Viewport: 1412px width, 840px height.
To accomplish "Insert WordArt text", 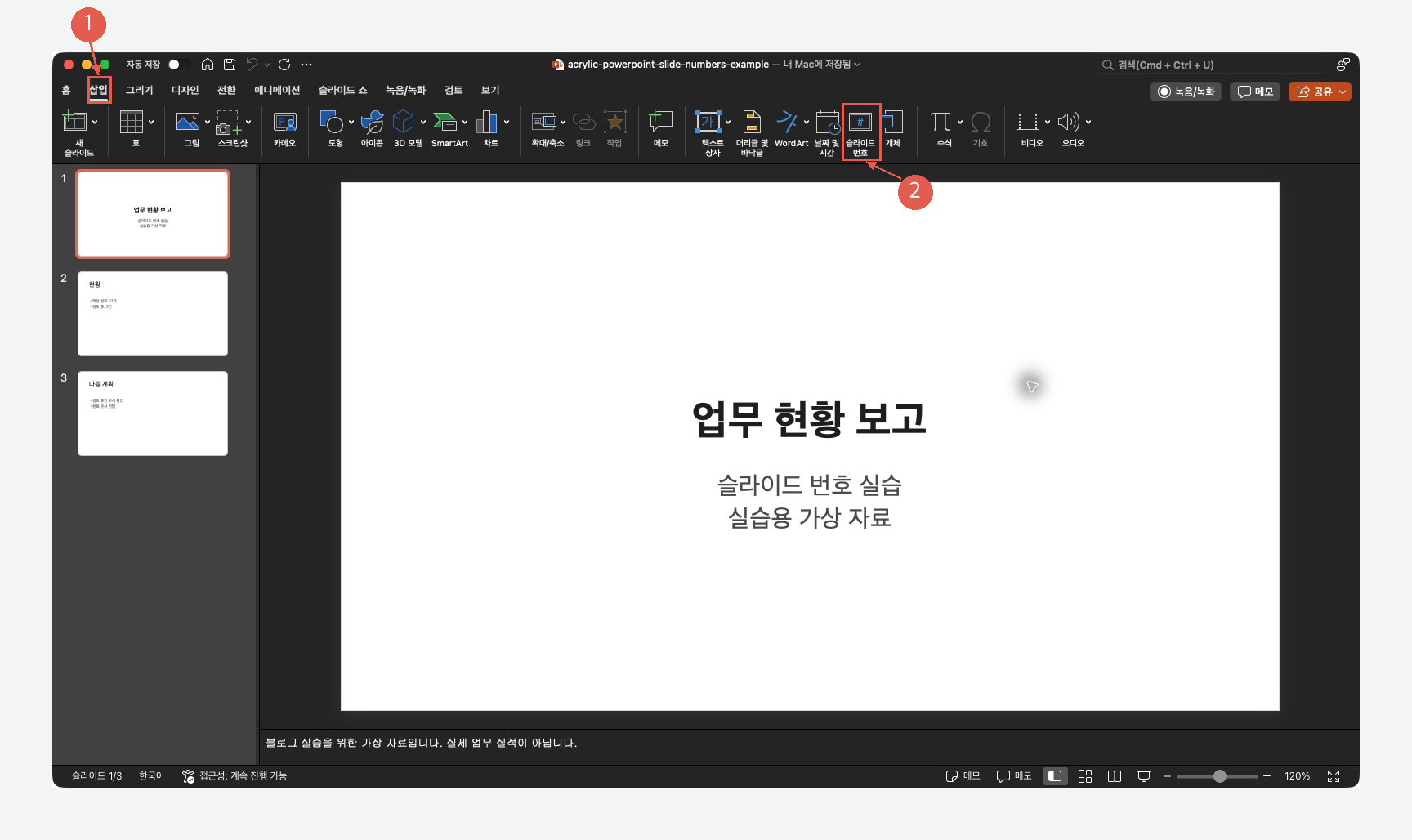I will [787, 122].
